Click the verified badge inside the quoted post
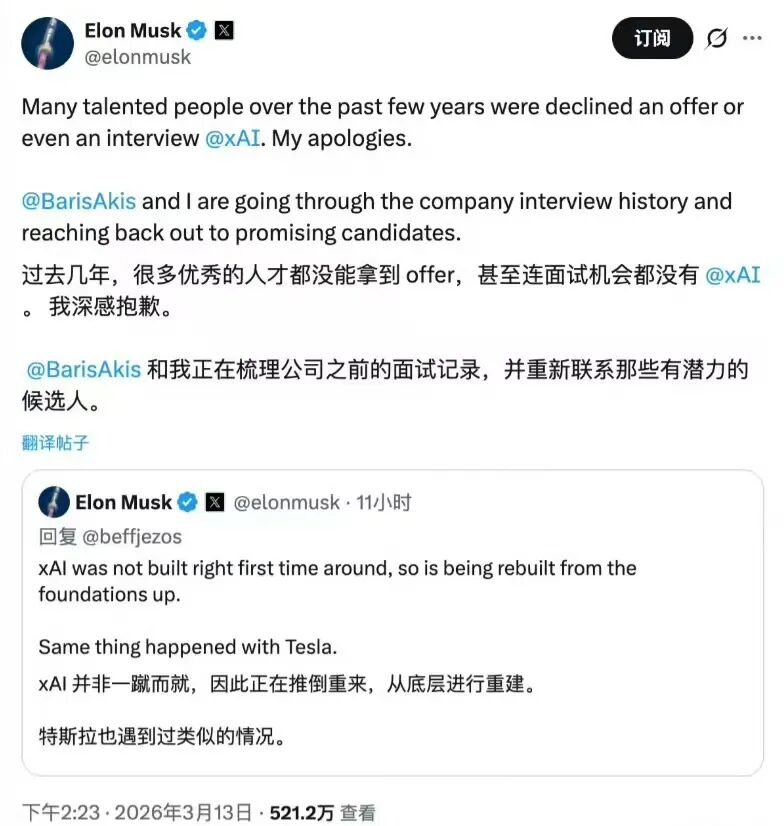Viewport: 784px width, 826px height. (x=188, y=502)
